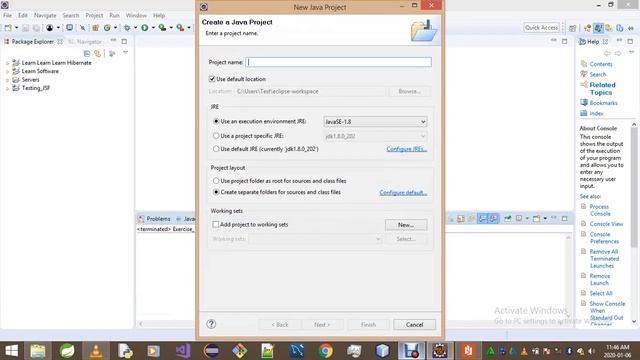
Task: Expand the Servers project node
Action: point(7,80)
